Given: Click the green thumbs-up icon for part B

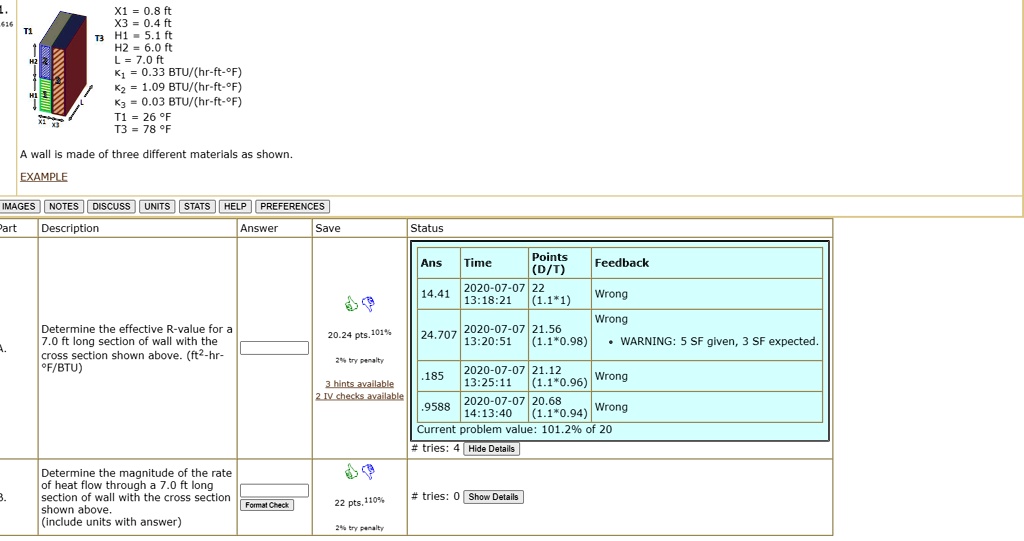Looking at the screenshot, I should 351,471.
